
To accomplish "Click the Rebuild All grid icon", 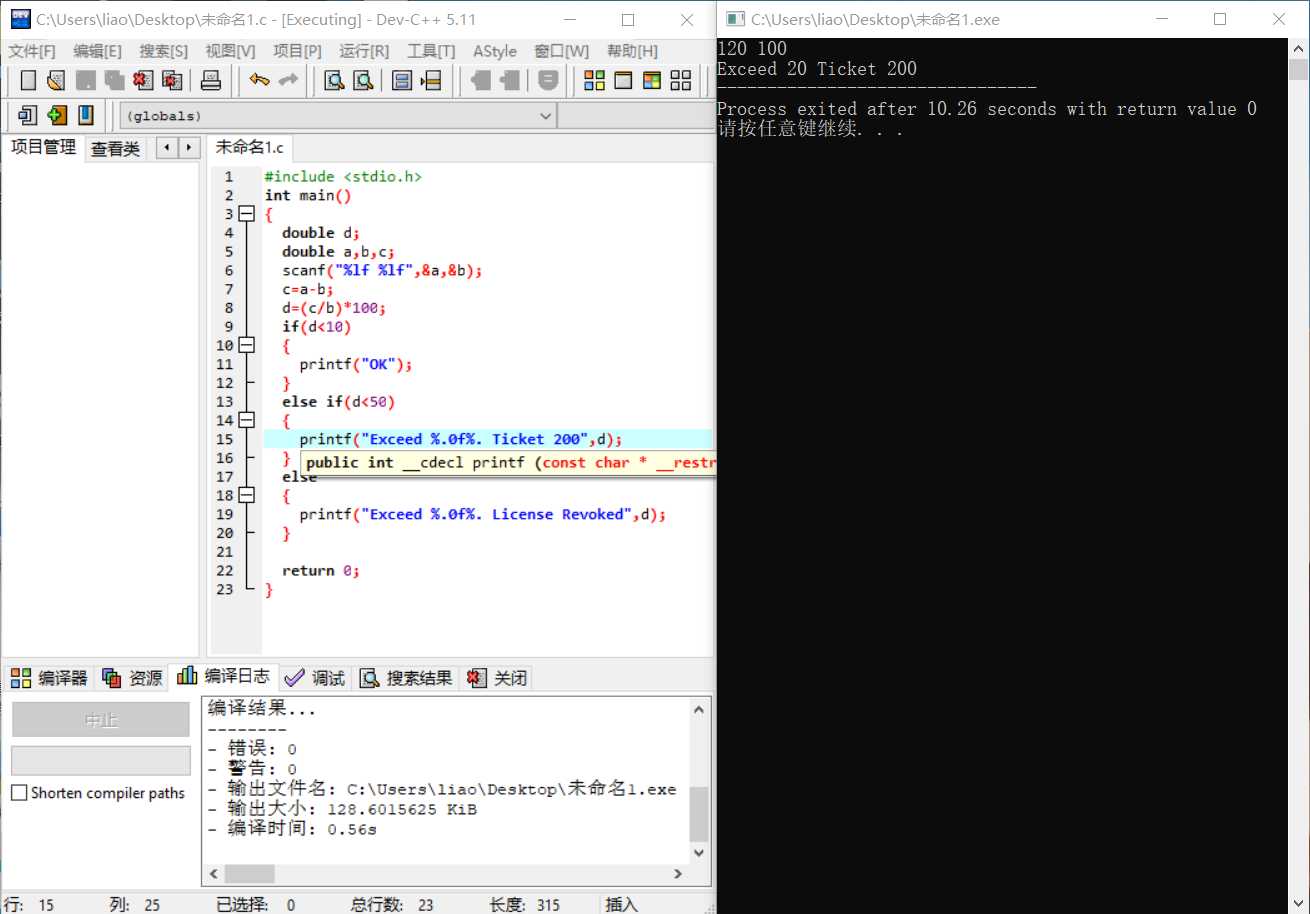I will point(681,80).
